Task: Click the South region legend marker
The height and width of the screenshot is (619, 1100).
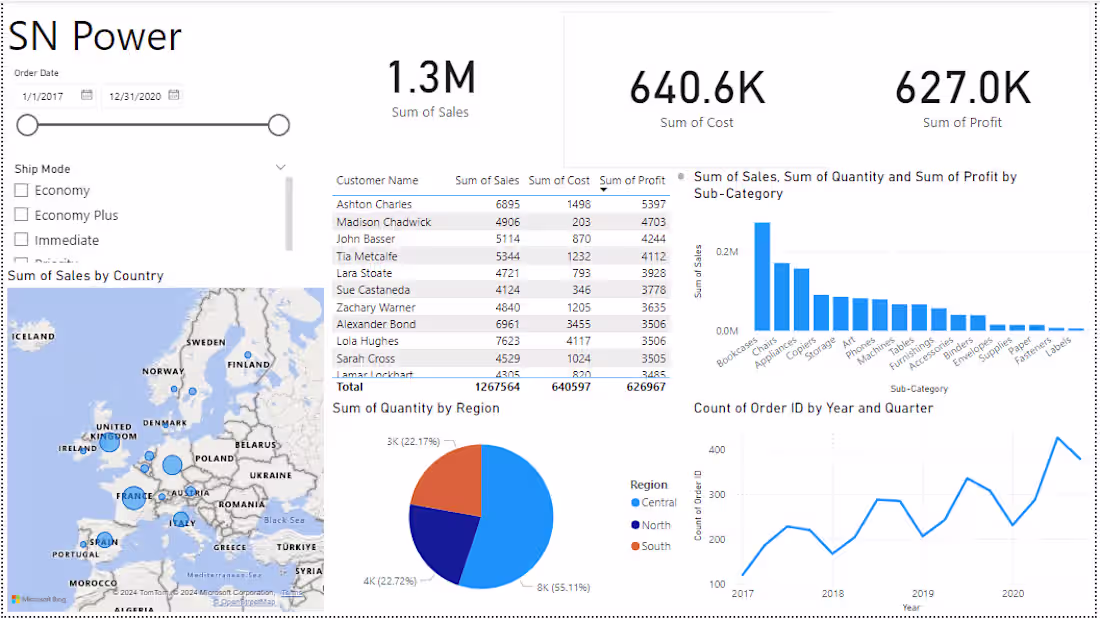Action: click(636, 546)
